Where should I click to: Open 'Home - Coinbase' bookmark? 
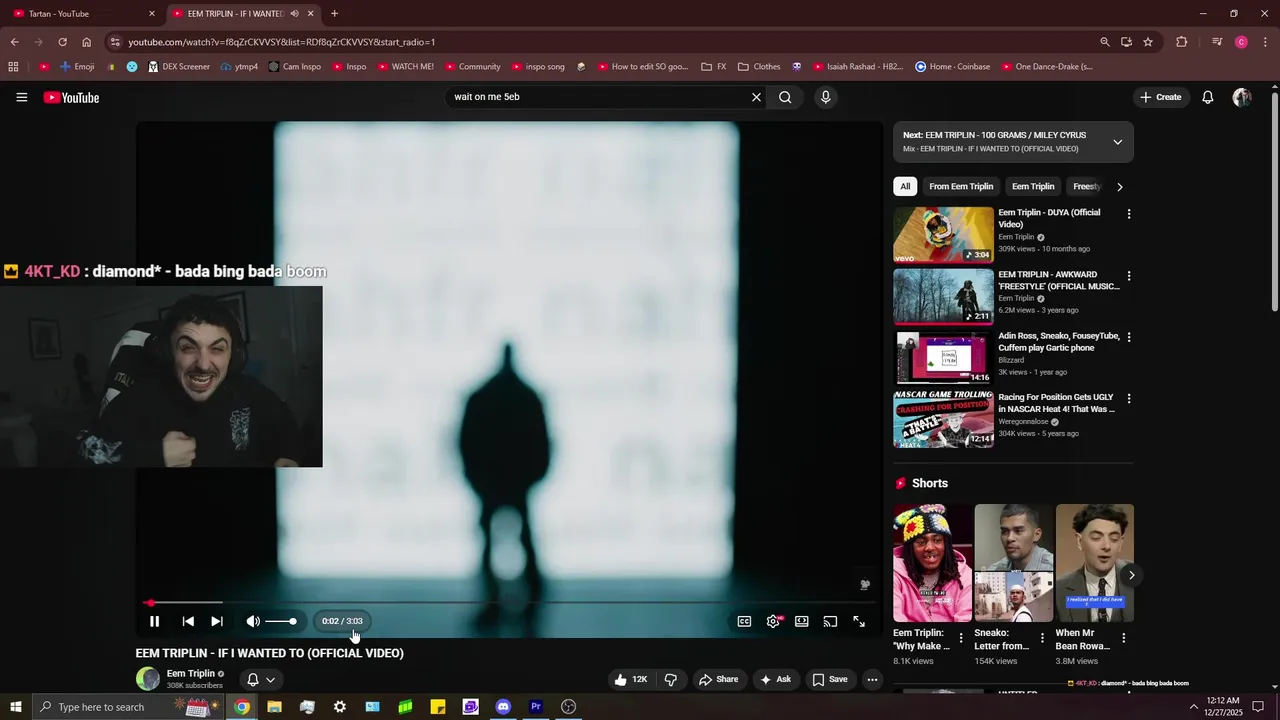[952, 67]
